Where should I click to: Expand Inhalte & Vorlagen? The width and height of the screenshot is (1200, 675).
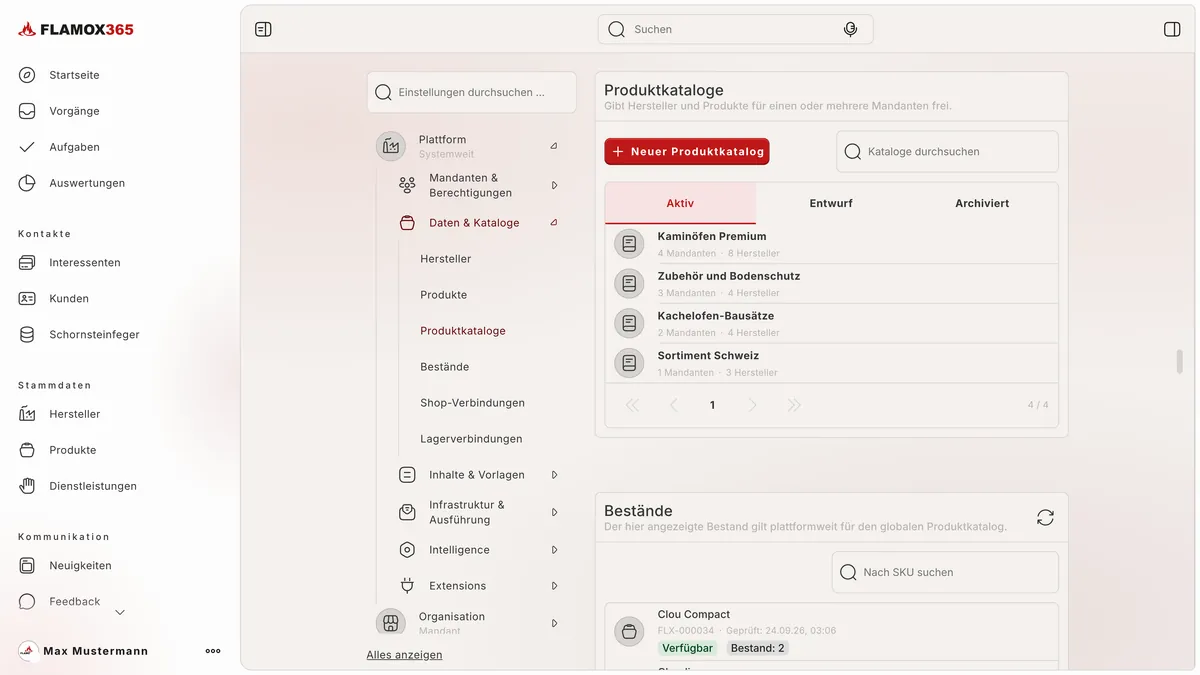pos(554,475)
